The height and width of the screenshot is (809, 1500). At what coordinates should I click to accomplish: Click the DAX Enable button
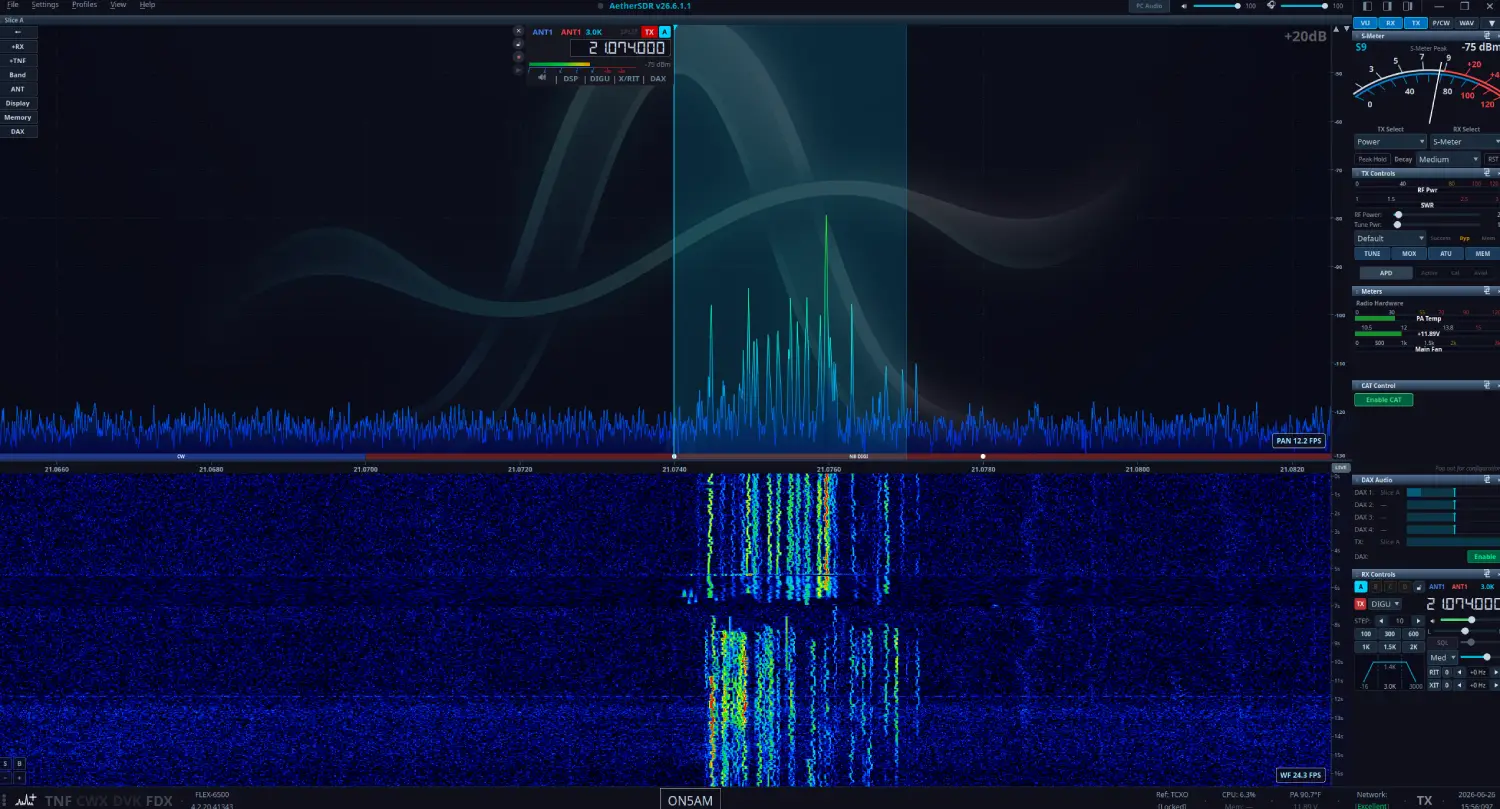coord(1485,557)
